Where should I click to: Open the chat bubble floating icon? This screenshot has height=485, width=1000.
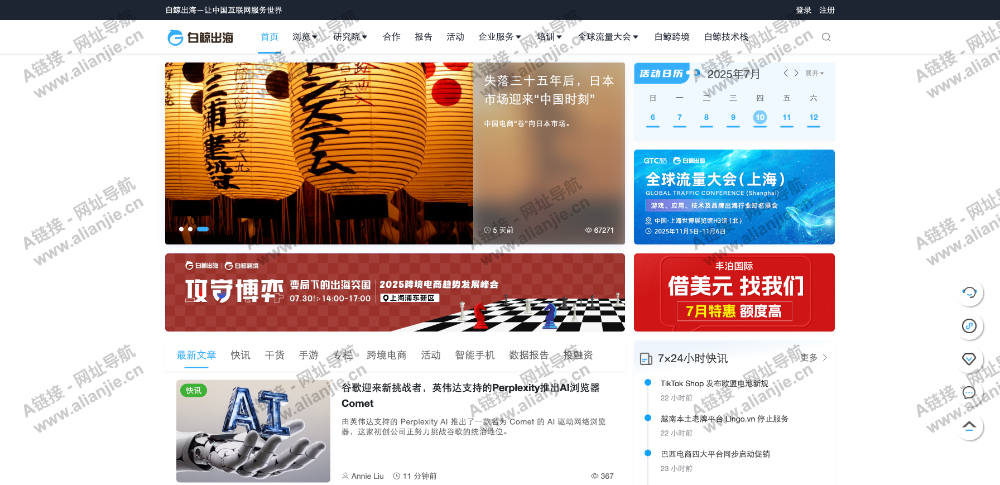point(969,392)
